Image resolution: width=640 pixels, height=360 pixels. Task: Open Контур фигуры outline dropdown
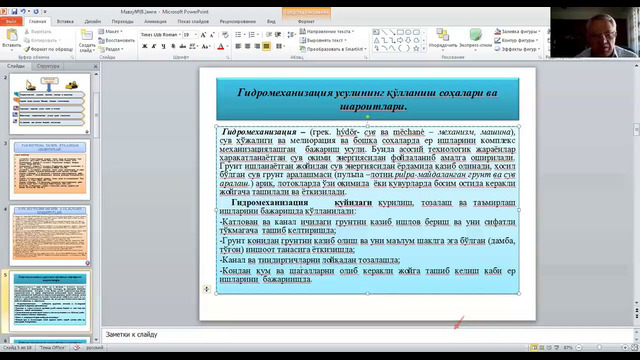[x=516, y=40]
